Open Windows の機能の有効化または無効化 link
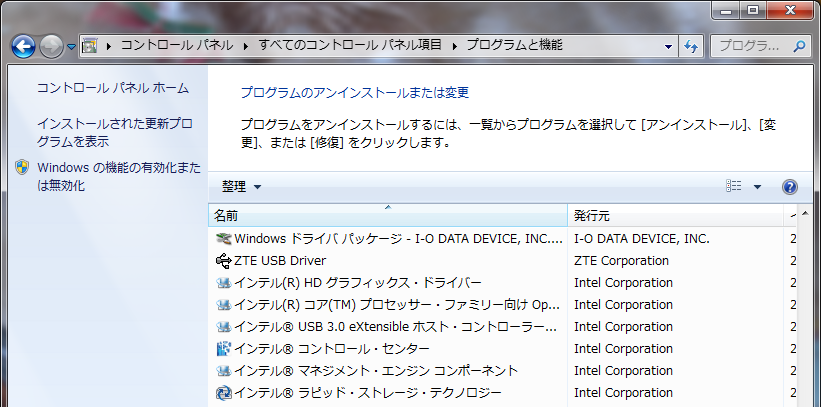 (119, 177)
